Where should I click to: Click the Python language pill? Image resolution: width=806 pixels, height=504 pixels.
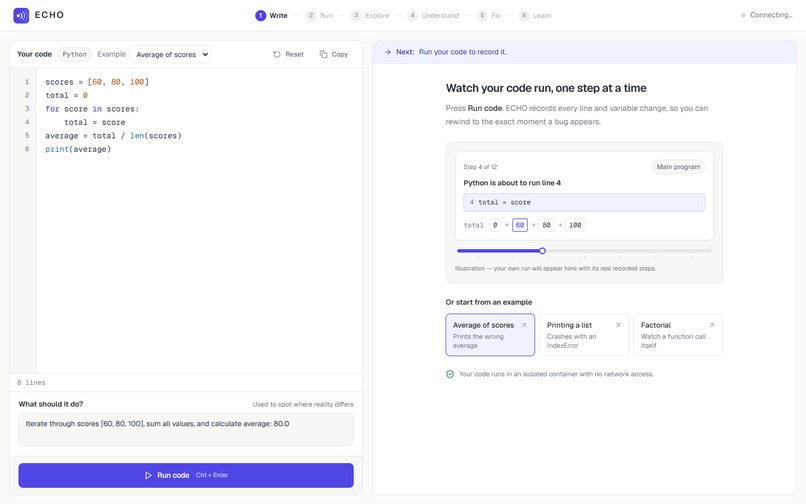pyautogui.click(x=75, y=54)
